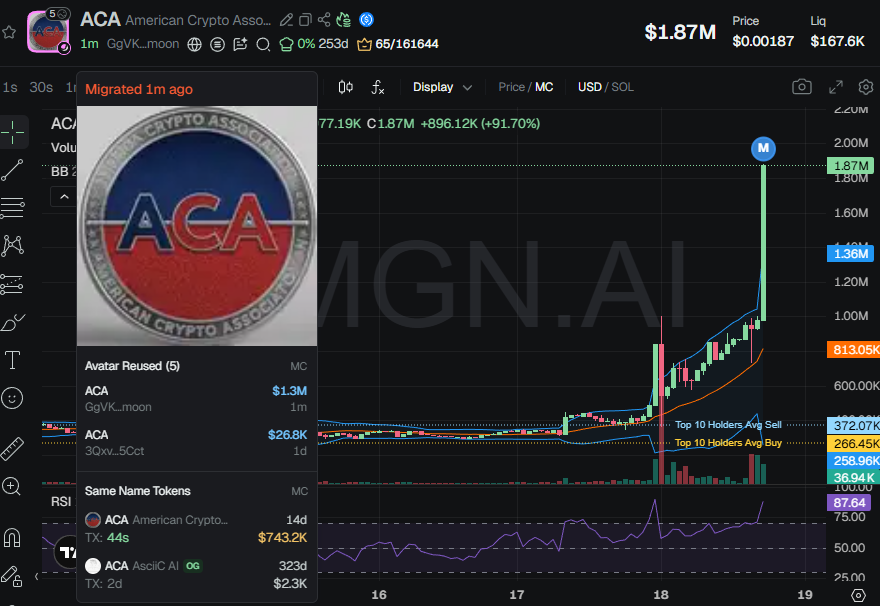Select the ruler measure tool
The image size is (880, 606).
tap(12, 448)
